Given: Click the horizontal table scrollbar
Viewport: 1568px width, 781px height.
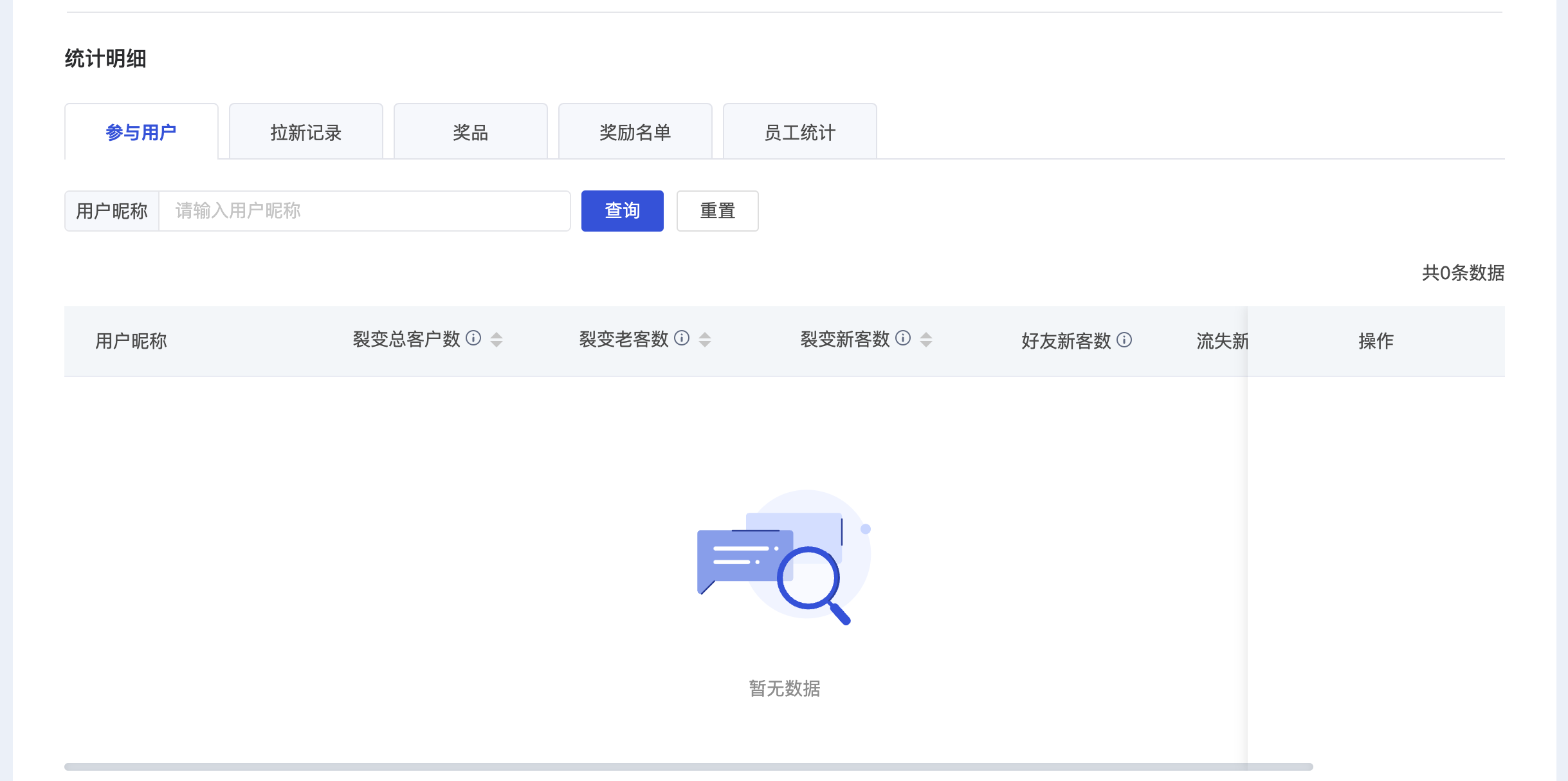Looking at the screenshot, I should [688, 767].
